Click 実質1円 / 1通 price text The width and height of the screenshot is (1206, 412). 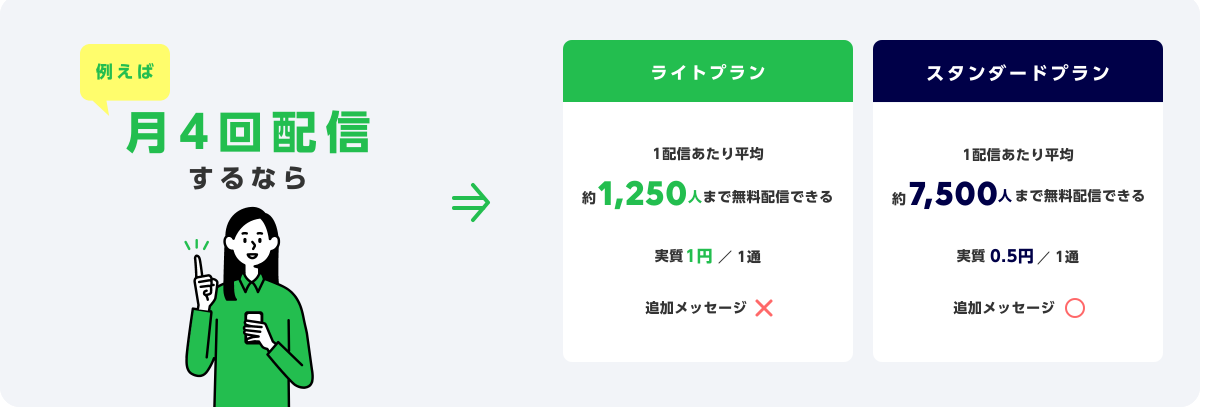point(708,256)
